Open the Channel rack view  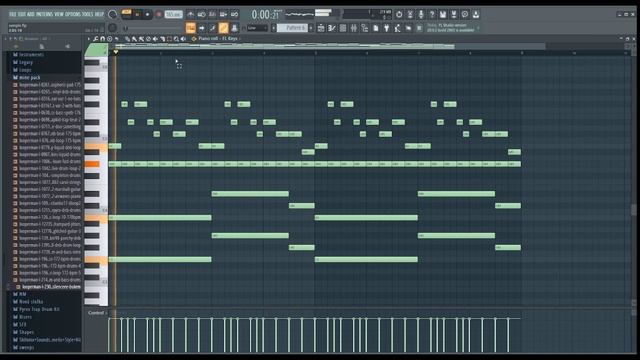click(343, 28)
